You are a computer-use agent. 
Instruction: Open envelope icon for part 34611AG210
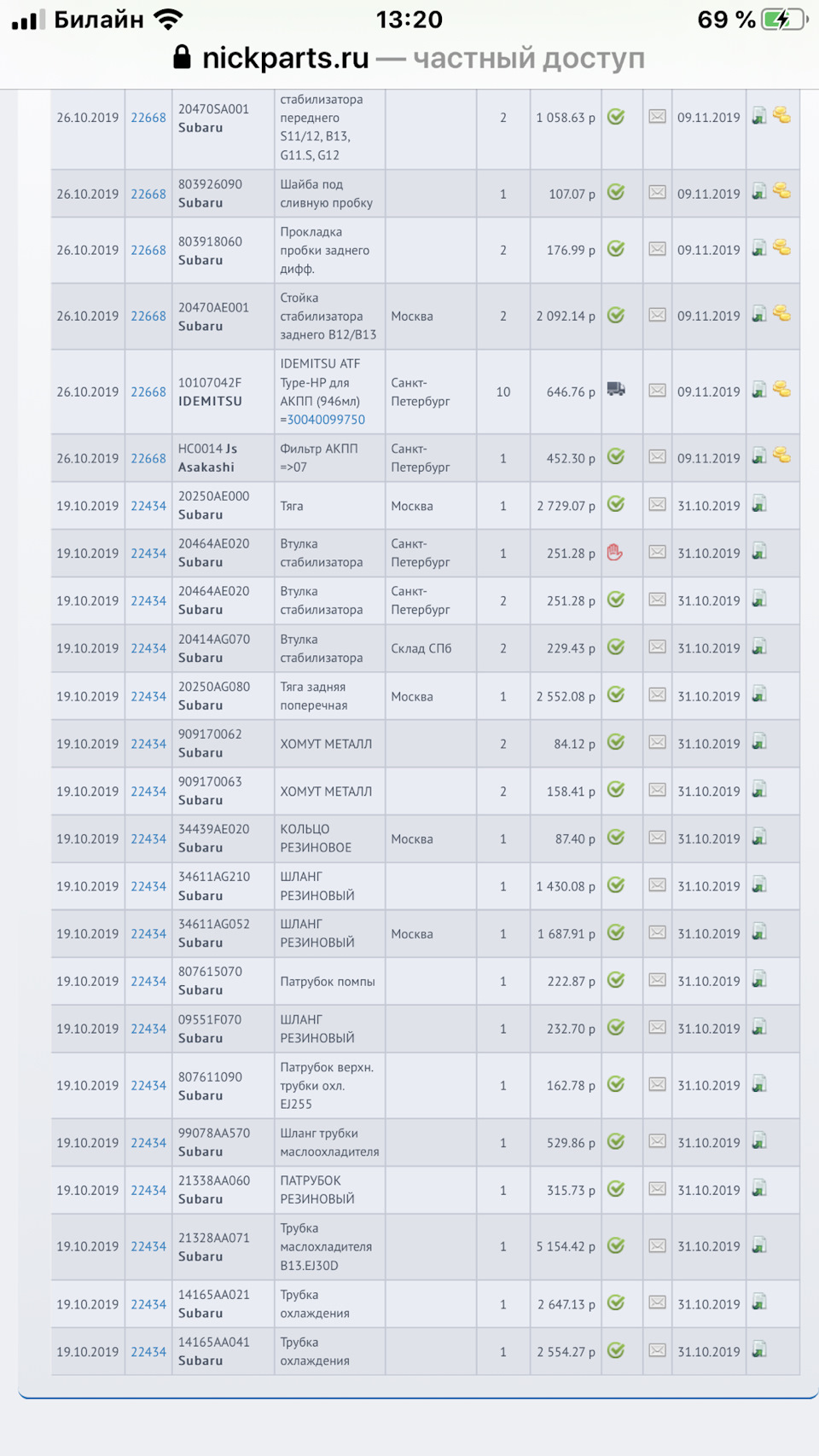657,885
